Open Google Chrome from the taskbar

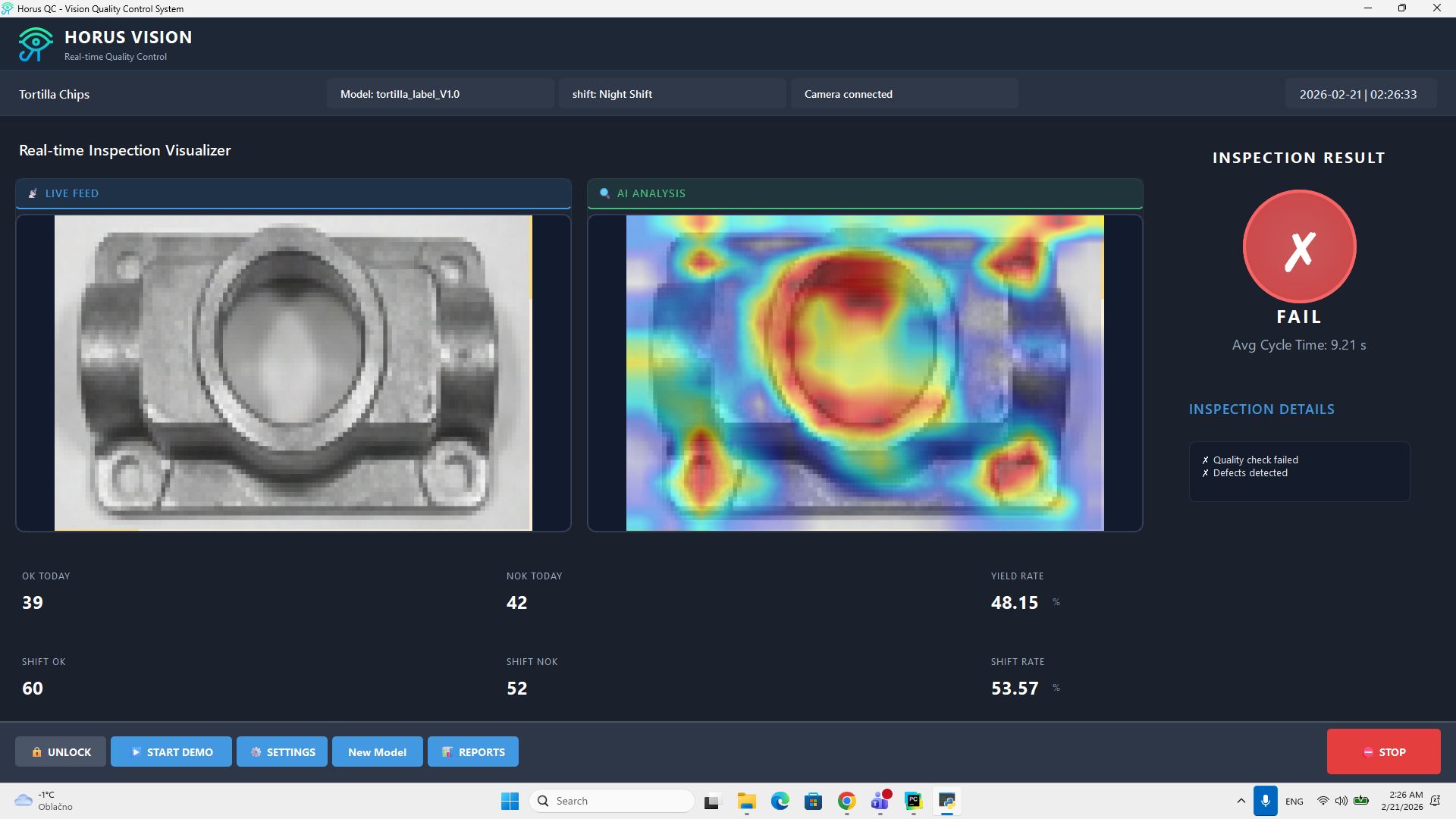pos(847,801)
